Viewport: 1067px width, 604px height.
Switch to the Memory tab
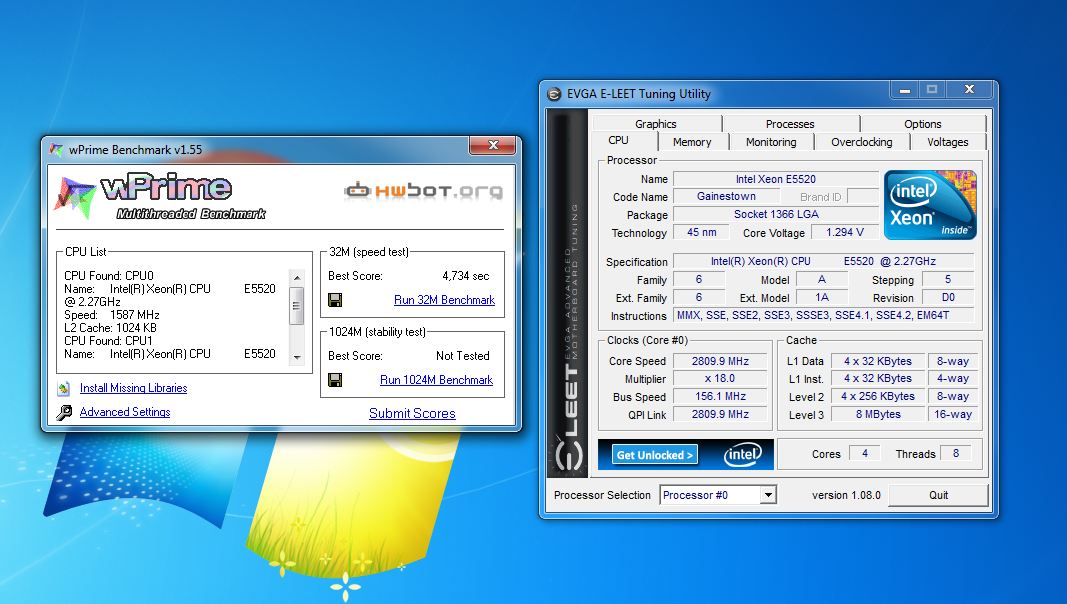pyautogui.click(x=692, y=141)
